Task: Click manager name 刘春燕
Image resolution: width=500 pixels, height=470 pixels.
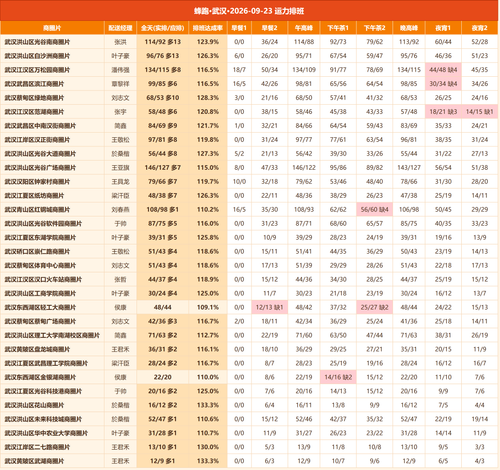Action: point(120,210)
